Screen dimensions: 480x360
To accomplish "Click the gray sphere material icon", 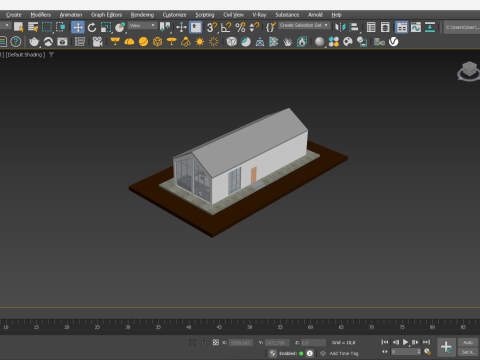I will coord(319,42).
